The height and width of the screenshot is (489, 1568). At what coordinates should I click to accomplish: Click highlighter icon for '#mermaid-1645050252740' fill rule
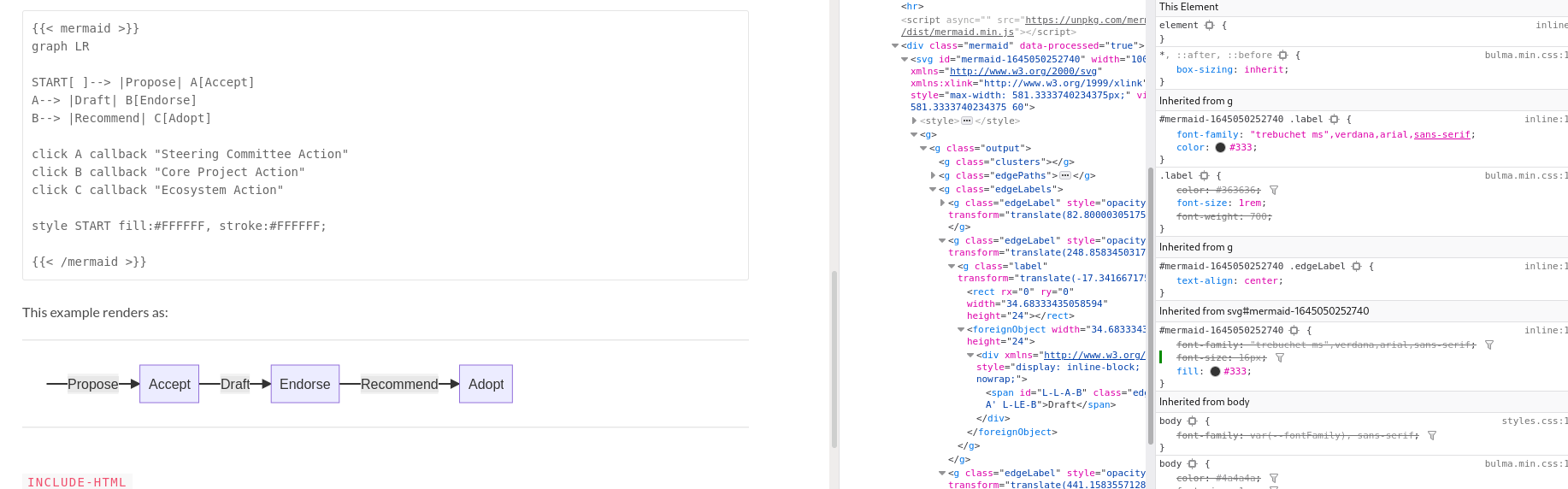(x=1294, y=331)
